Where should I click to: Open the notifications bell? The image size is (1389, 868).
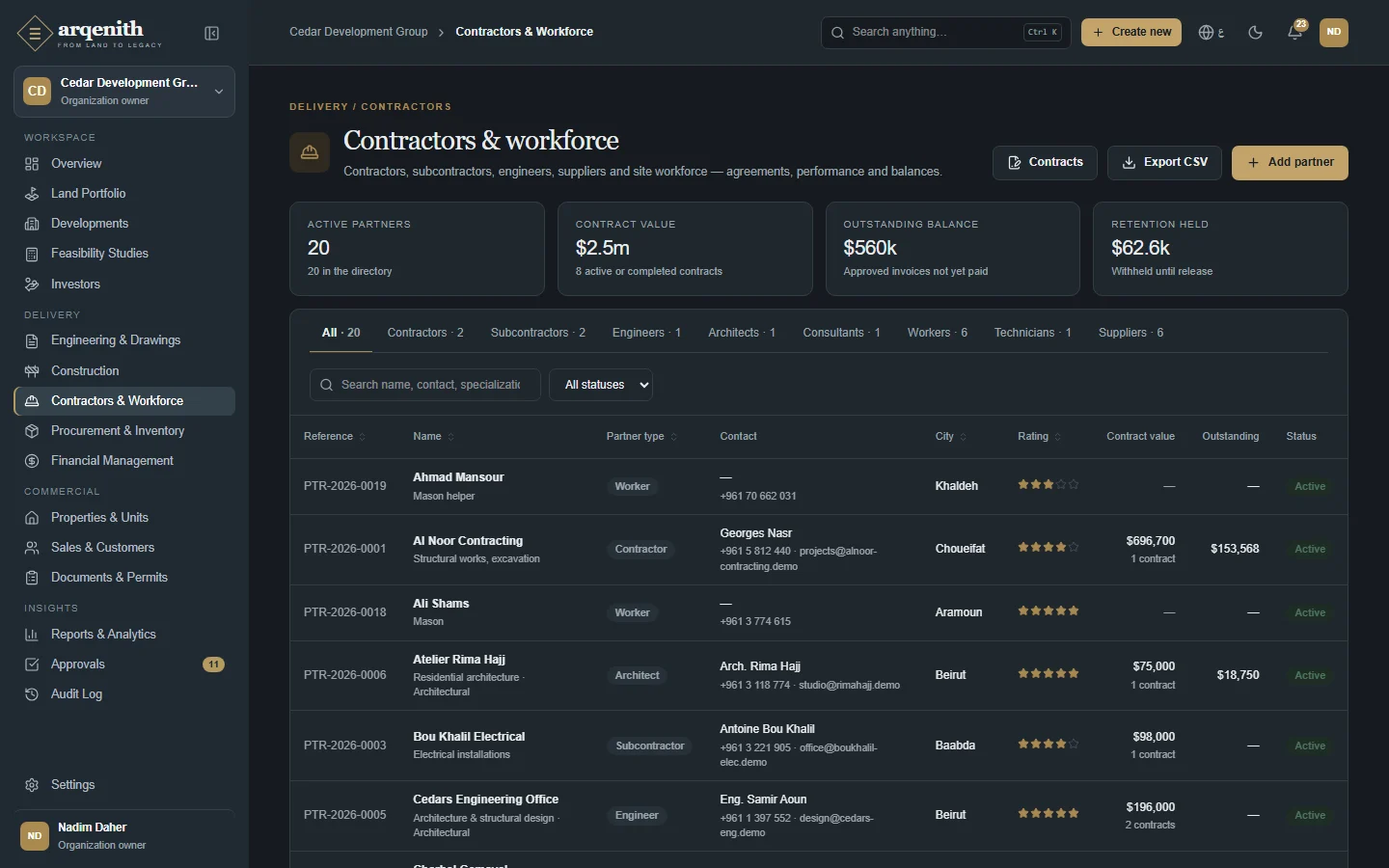coord(1295,32)
